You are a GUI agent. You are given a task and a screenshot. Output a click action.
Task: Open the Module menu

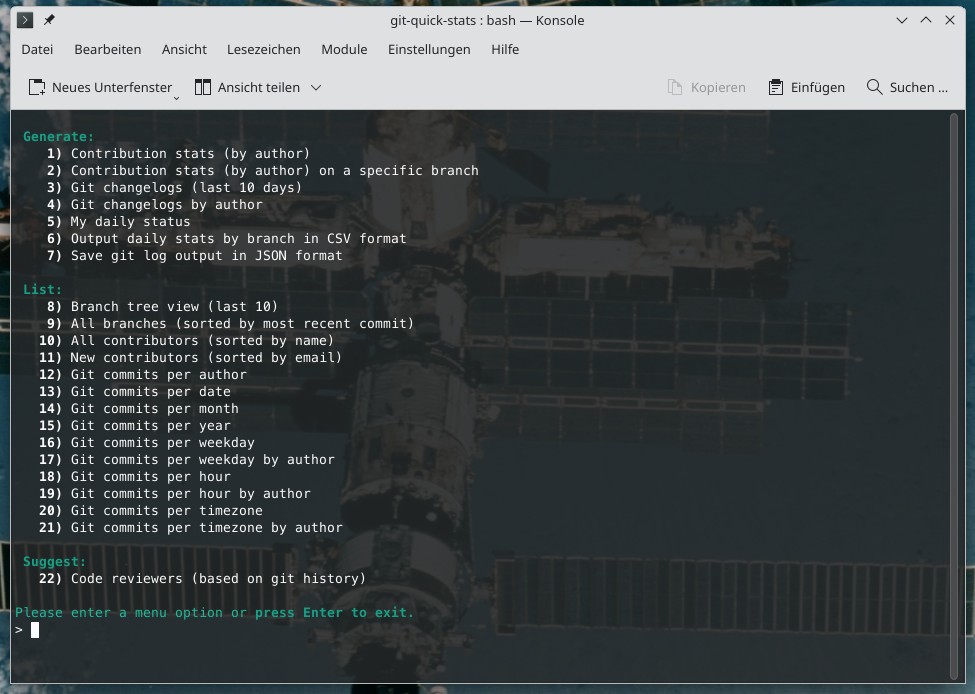[344, 49]
